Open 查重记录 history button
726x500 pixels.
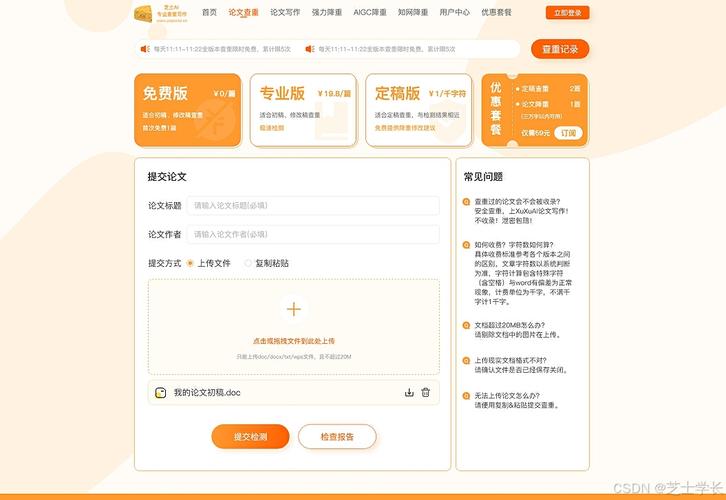point(560,49)
